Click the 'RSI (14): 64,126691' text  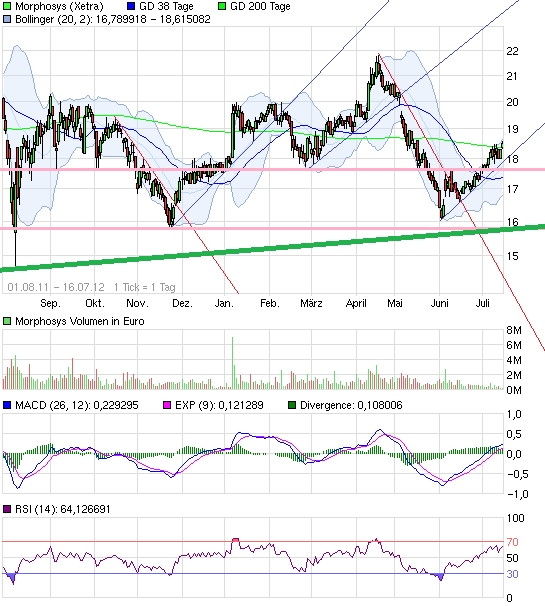click(x=63, y=509)
